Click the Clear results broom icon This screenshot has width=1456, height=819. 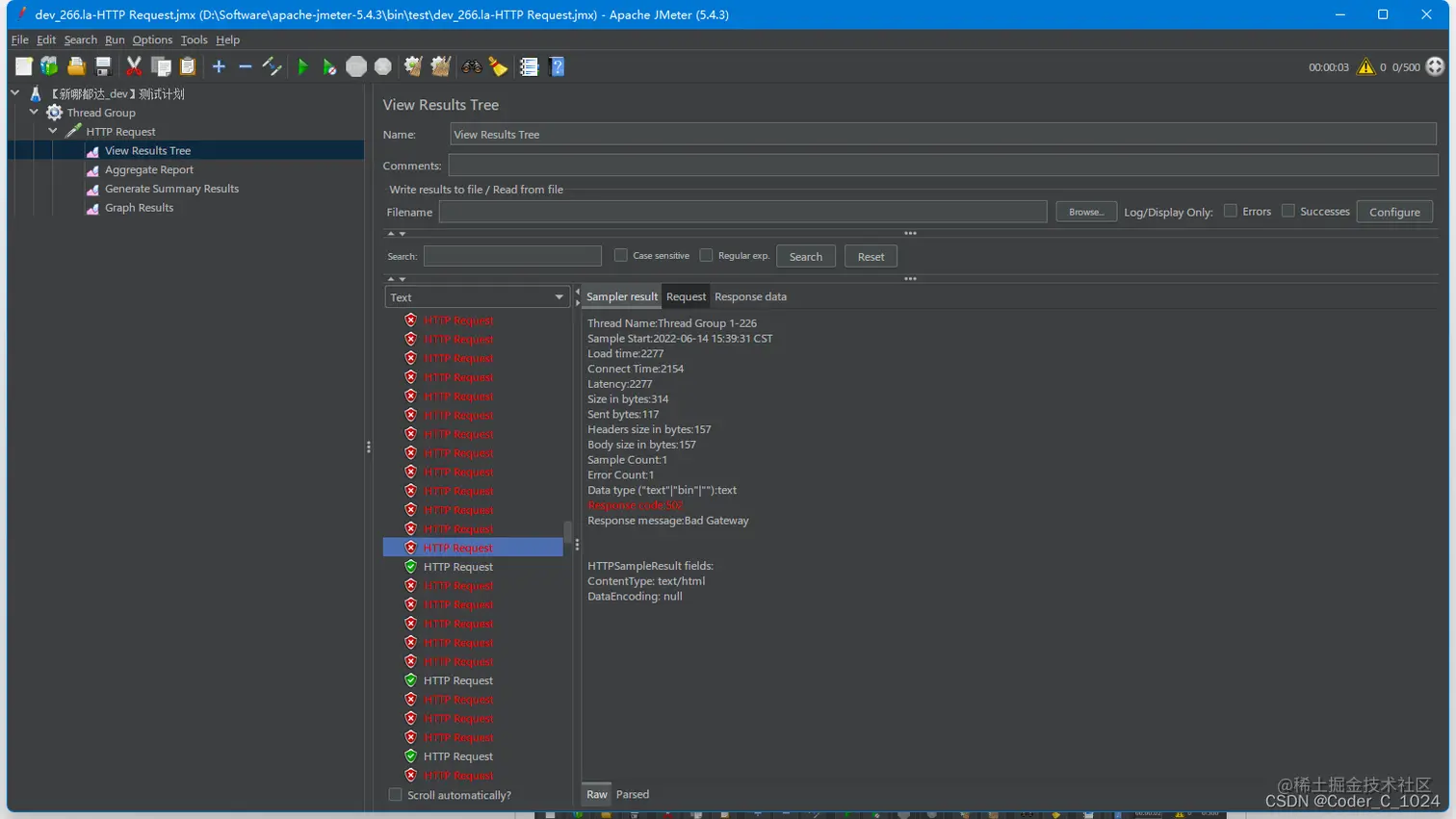coord(413,66)
